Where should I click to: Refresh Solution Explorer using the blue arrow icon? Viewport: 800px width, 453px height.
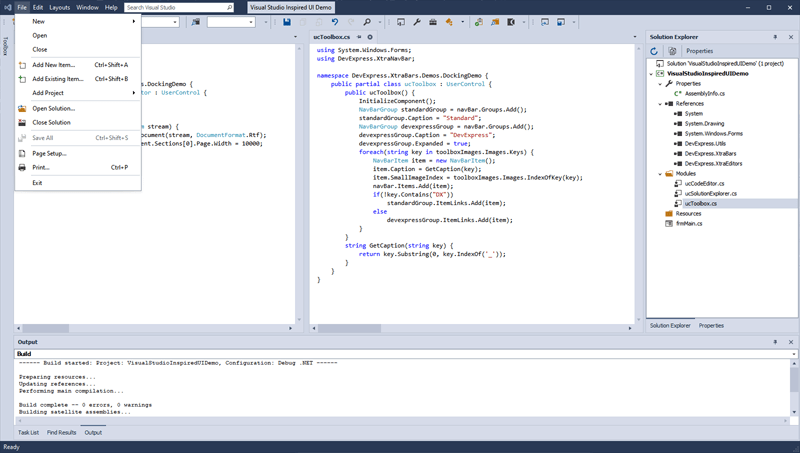tap(654, 51)
